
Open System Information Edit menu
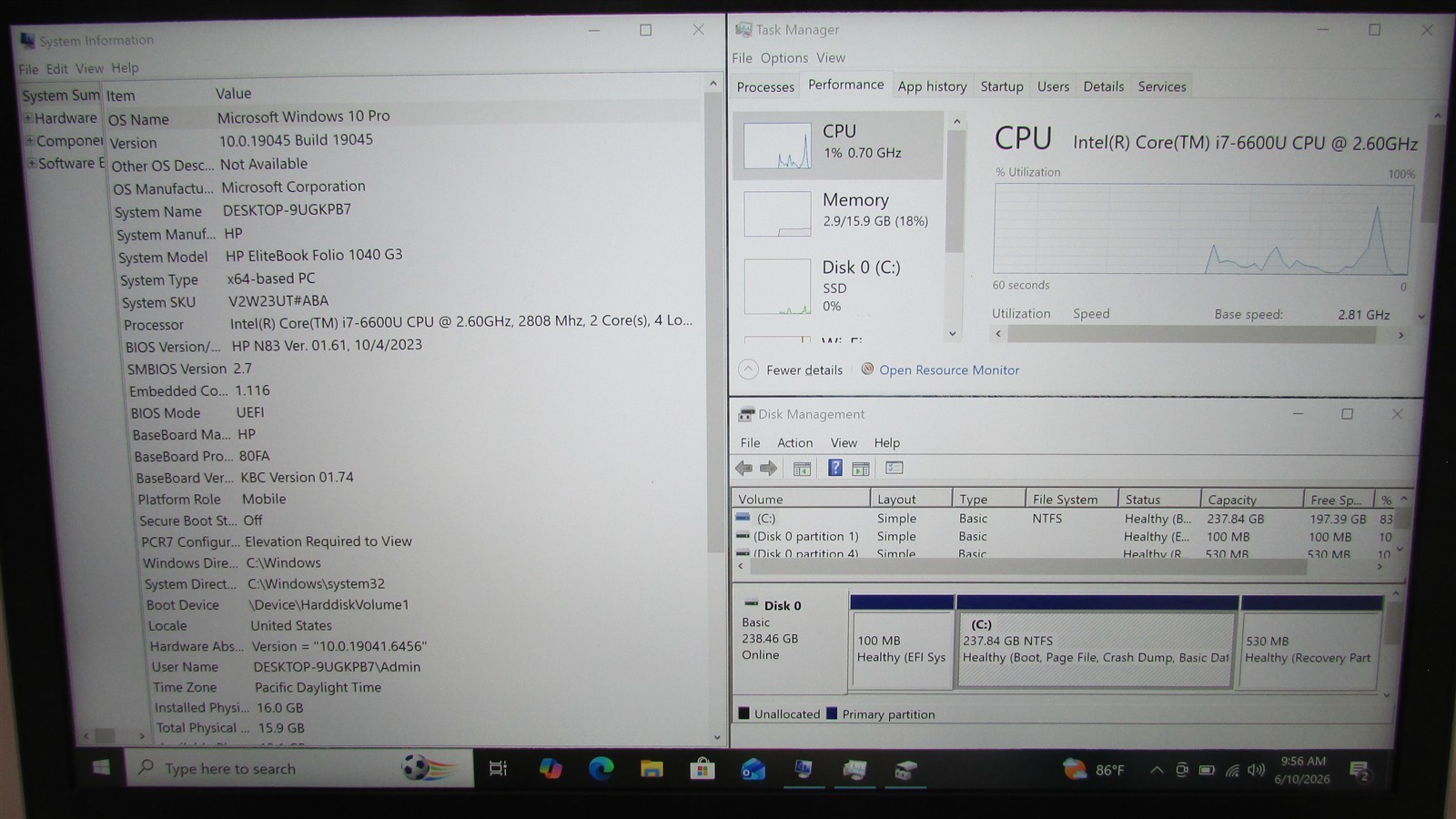click(x=56, y=68)
